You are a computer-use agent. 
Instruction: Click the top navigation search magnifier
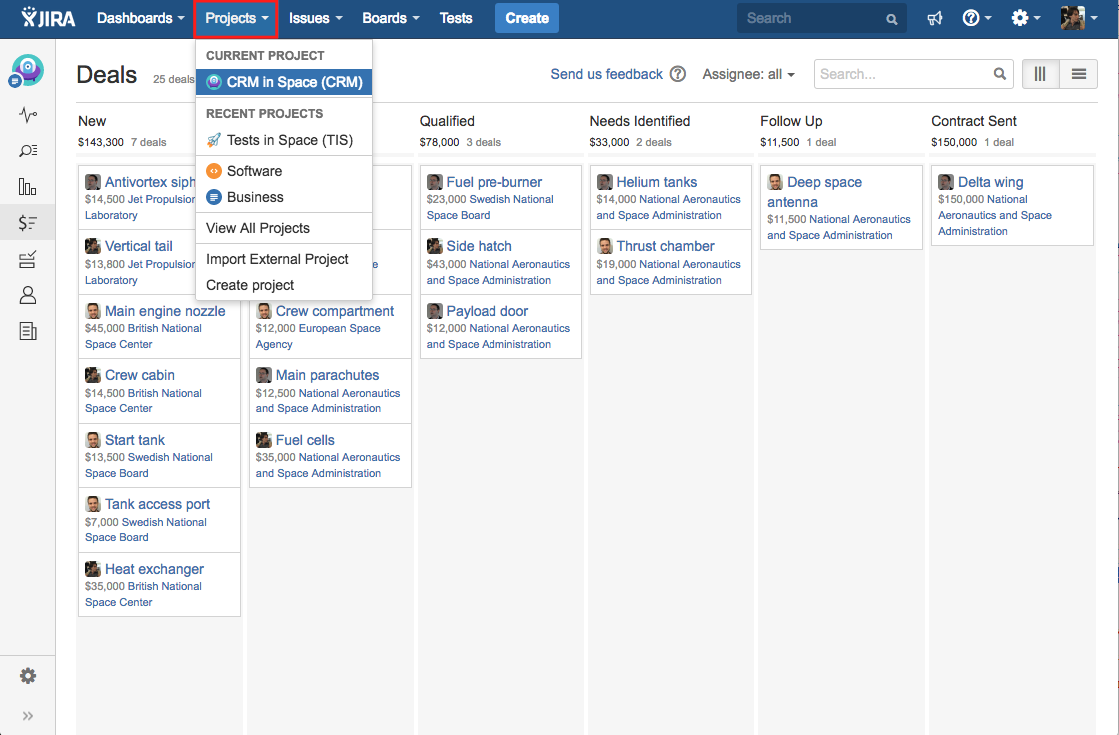[x=892, y=19]
